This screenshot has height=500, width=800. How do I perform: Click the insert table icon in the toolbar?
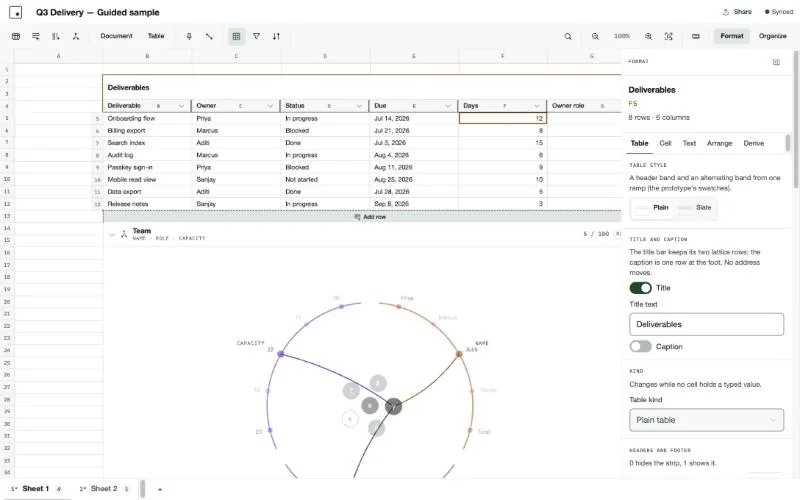[x=16, y=36]
